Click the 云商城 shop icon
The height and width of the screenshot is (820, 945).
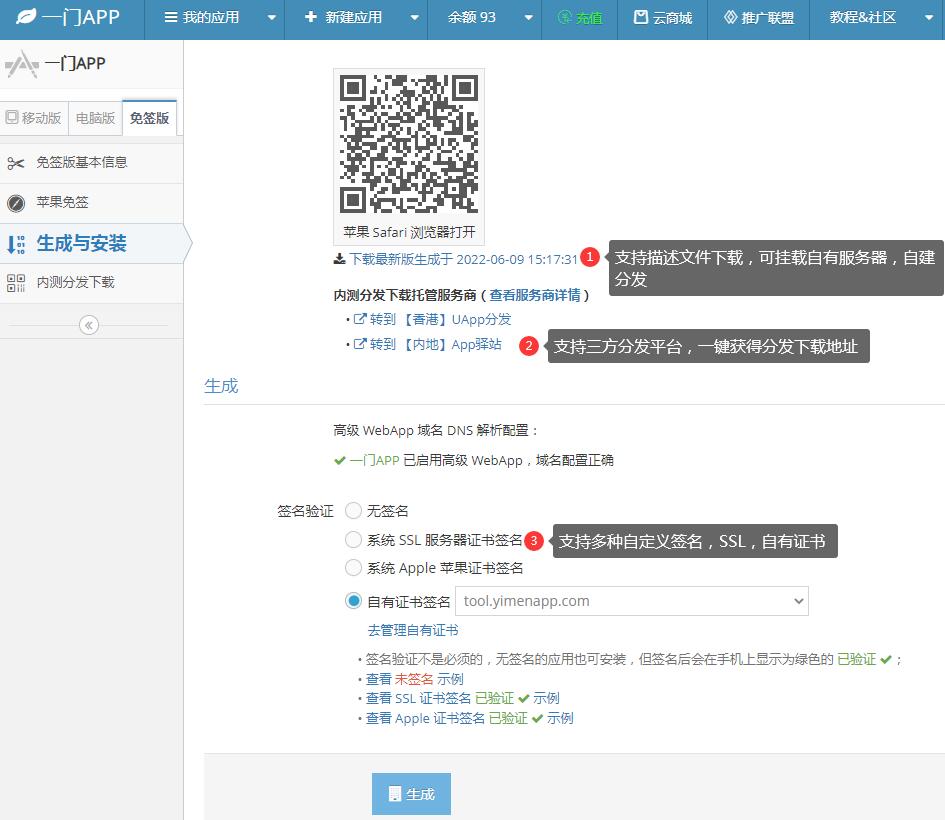click(x=641, y=17)
